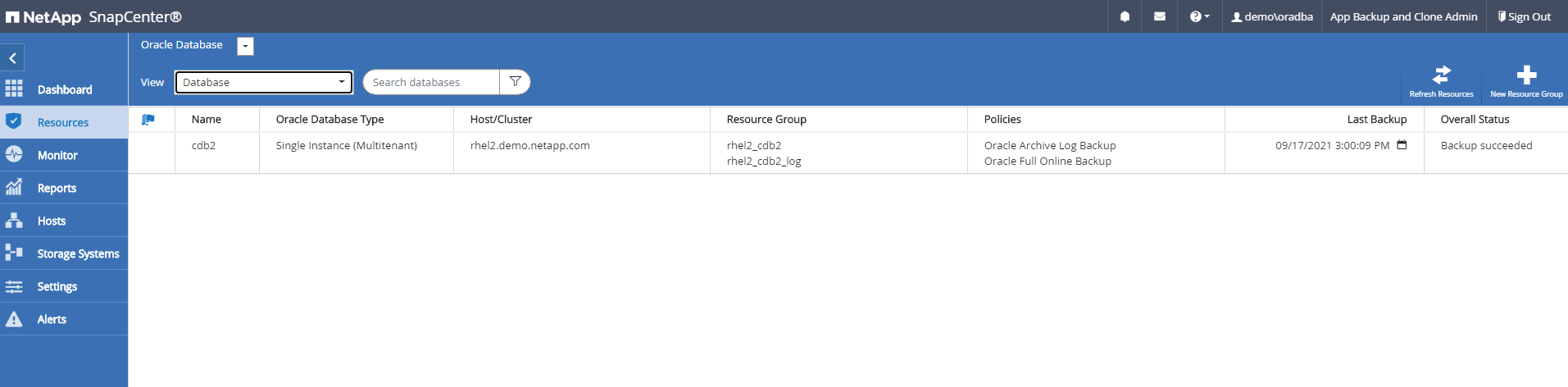The width and height of the screenshot is (1568, 387).
Task: Click Oracle Full Online Backup policy
Action: coord(1048,161)
